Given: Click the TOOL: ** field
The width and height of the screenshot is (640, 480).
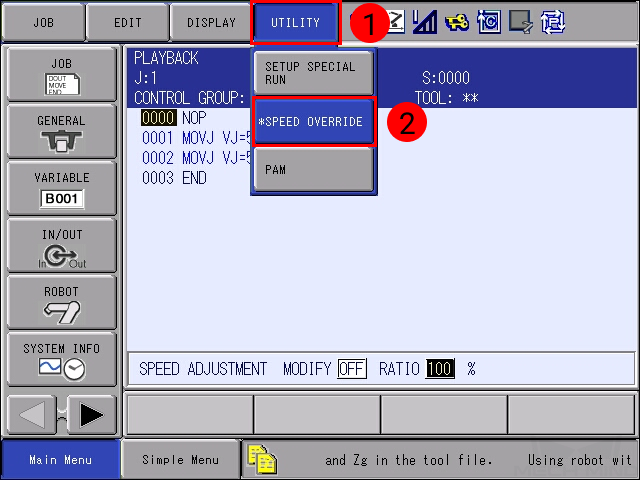Looking at the screenshot, I should click(x=447, y=98).
